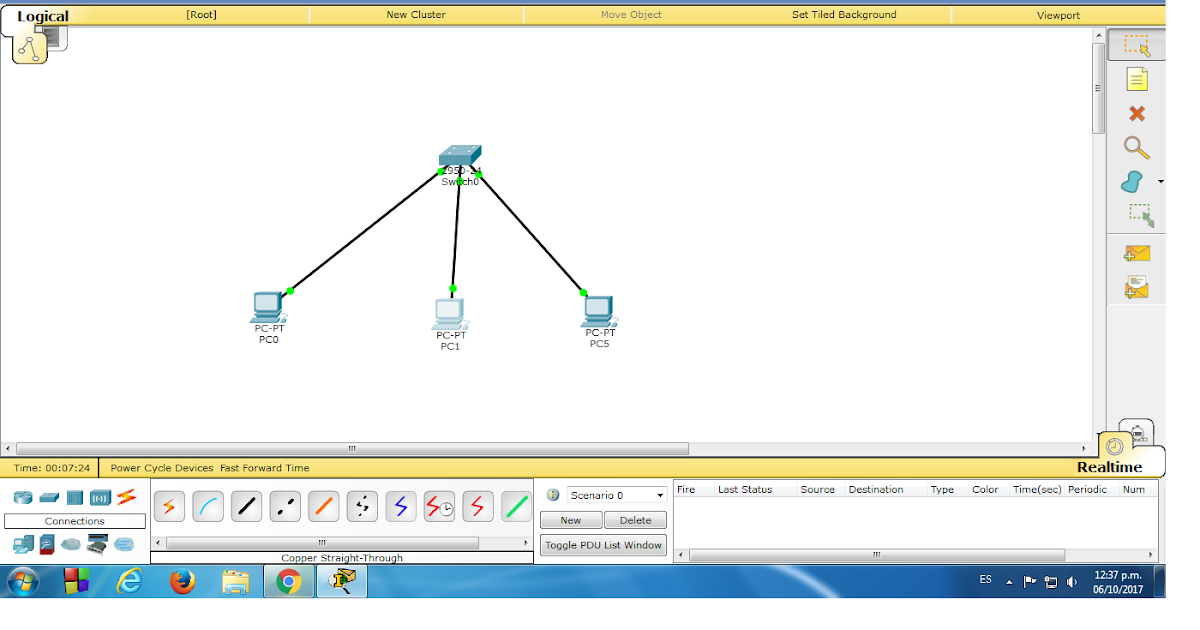This screenshot has width=1200, height=630.
Task: Click New Cluster in the top bar
Action: [417, 14]
